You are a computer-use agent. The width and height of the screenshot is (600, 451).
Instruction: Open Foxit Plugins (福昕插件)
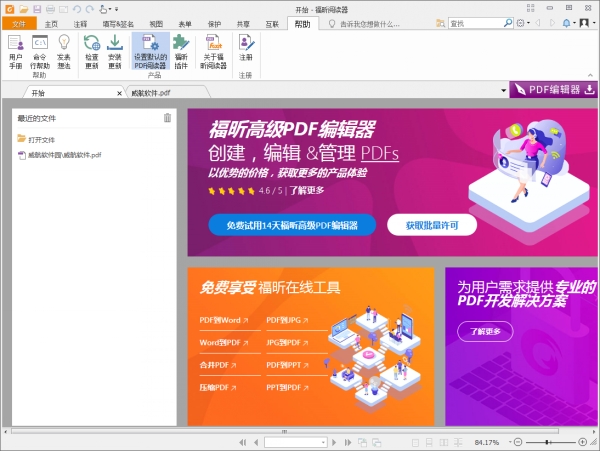(181, 52)
